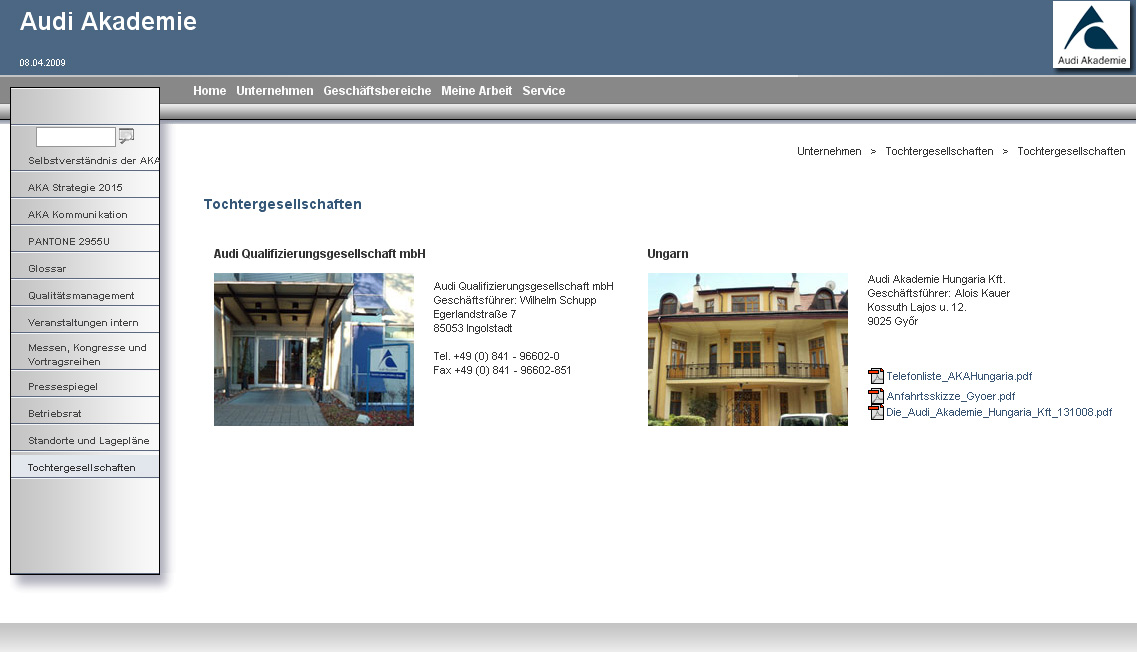The width and height of the screenshot is (1137, 652).
Task: Open Veranstaltungen intern sidebar entry
Action: [85, 322]
